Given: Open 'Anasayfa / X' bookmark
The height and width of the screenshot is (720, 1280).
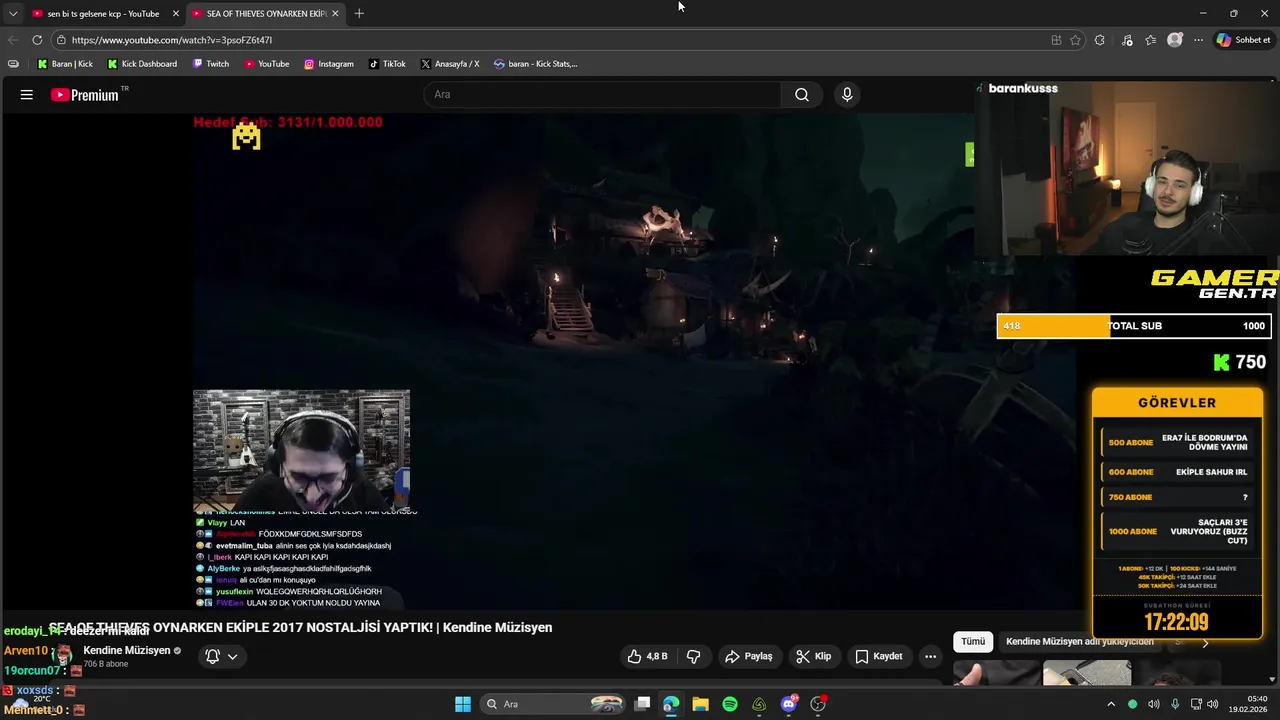Looking at the screenshot, I should pos(450,64).
